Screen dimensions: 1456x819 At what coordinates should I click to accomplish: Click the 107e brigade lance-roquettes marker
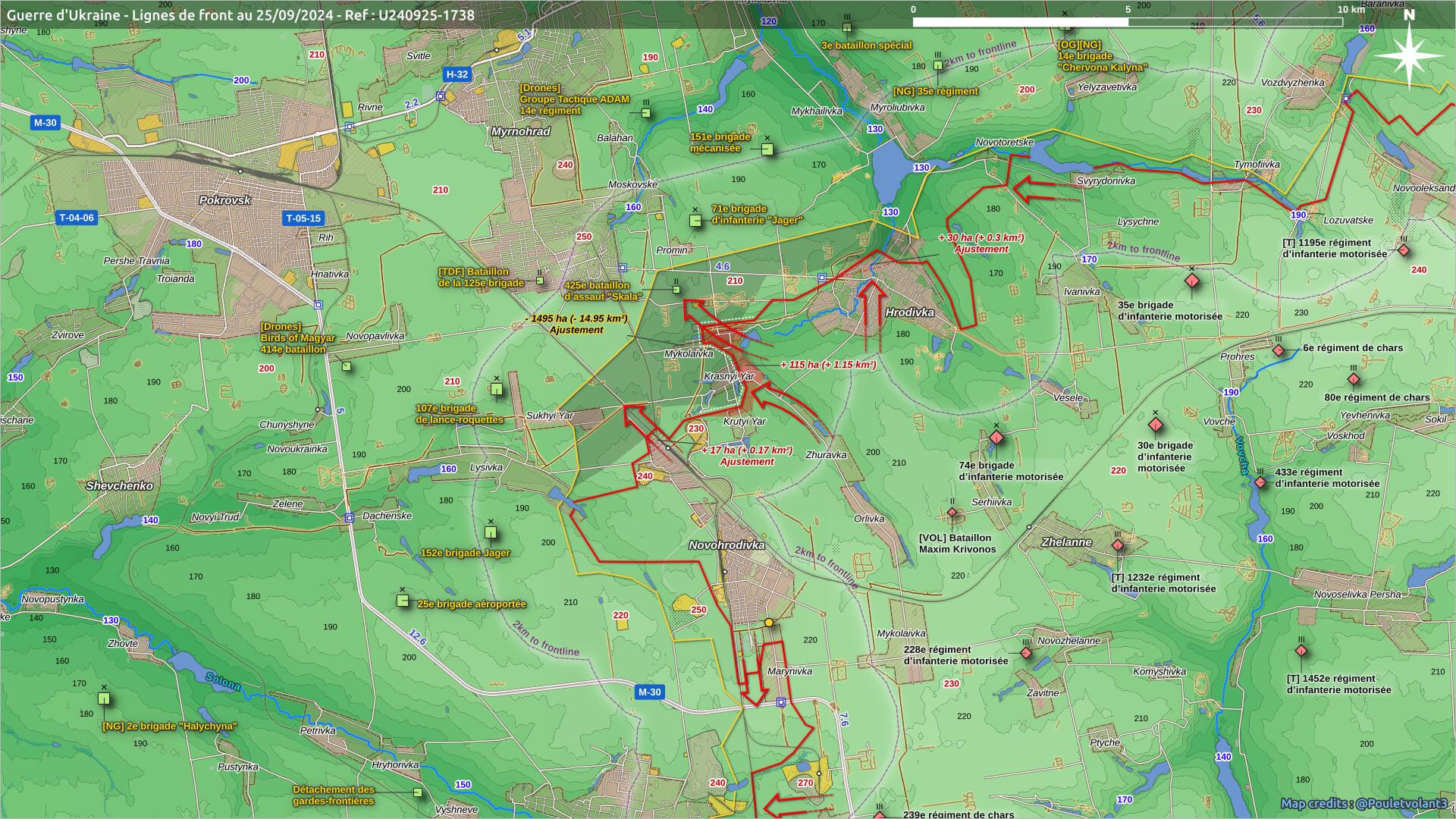pos(497,390)
